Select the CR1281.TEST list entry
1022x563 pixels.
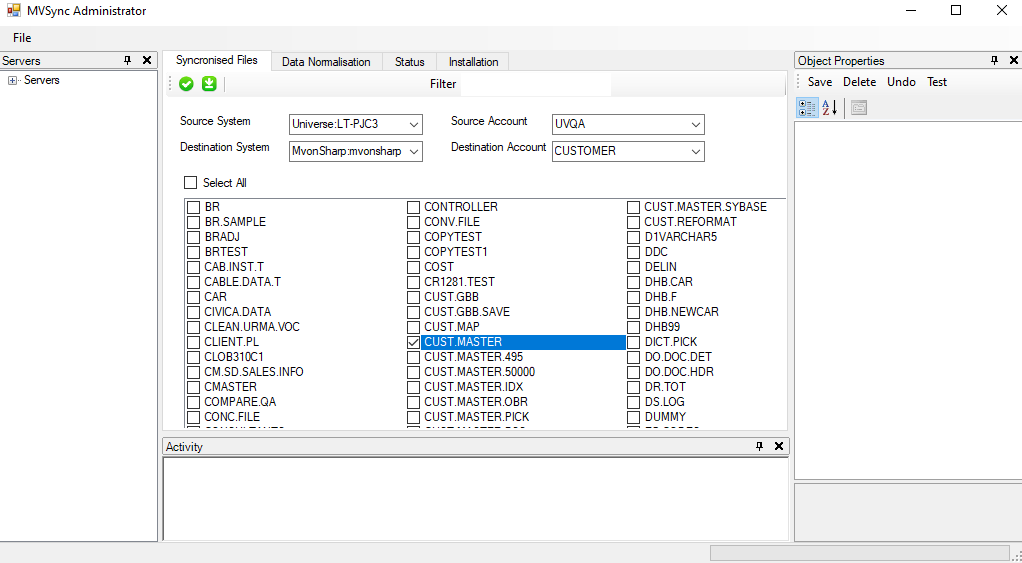[460, 282]
